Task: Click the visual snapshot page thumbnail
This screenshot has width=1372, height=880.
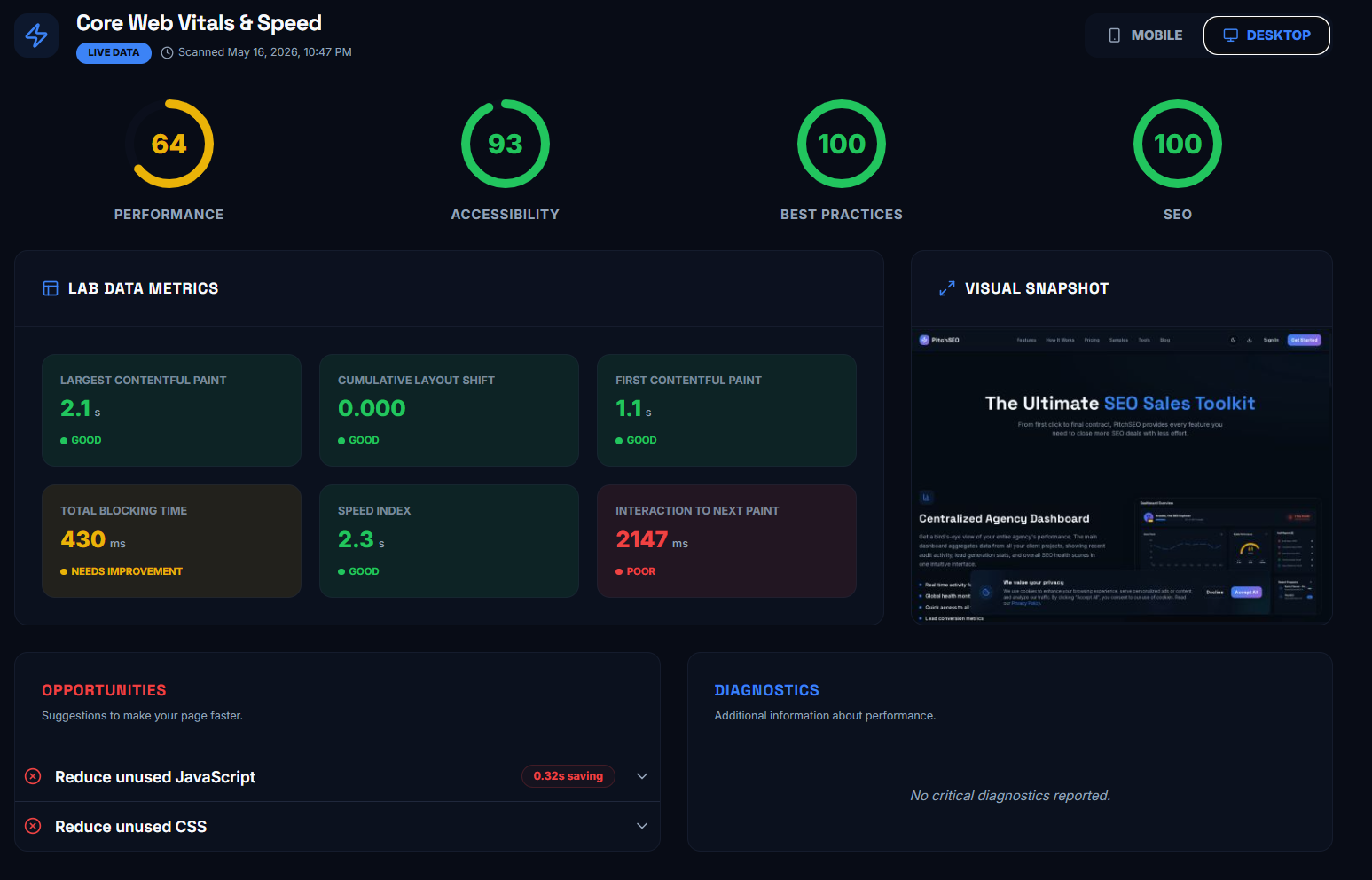Action: coord(1122,475)
